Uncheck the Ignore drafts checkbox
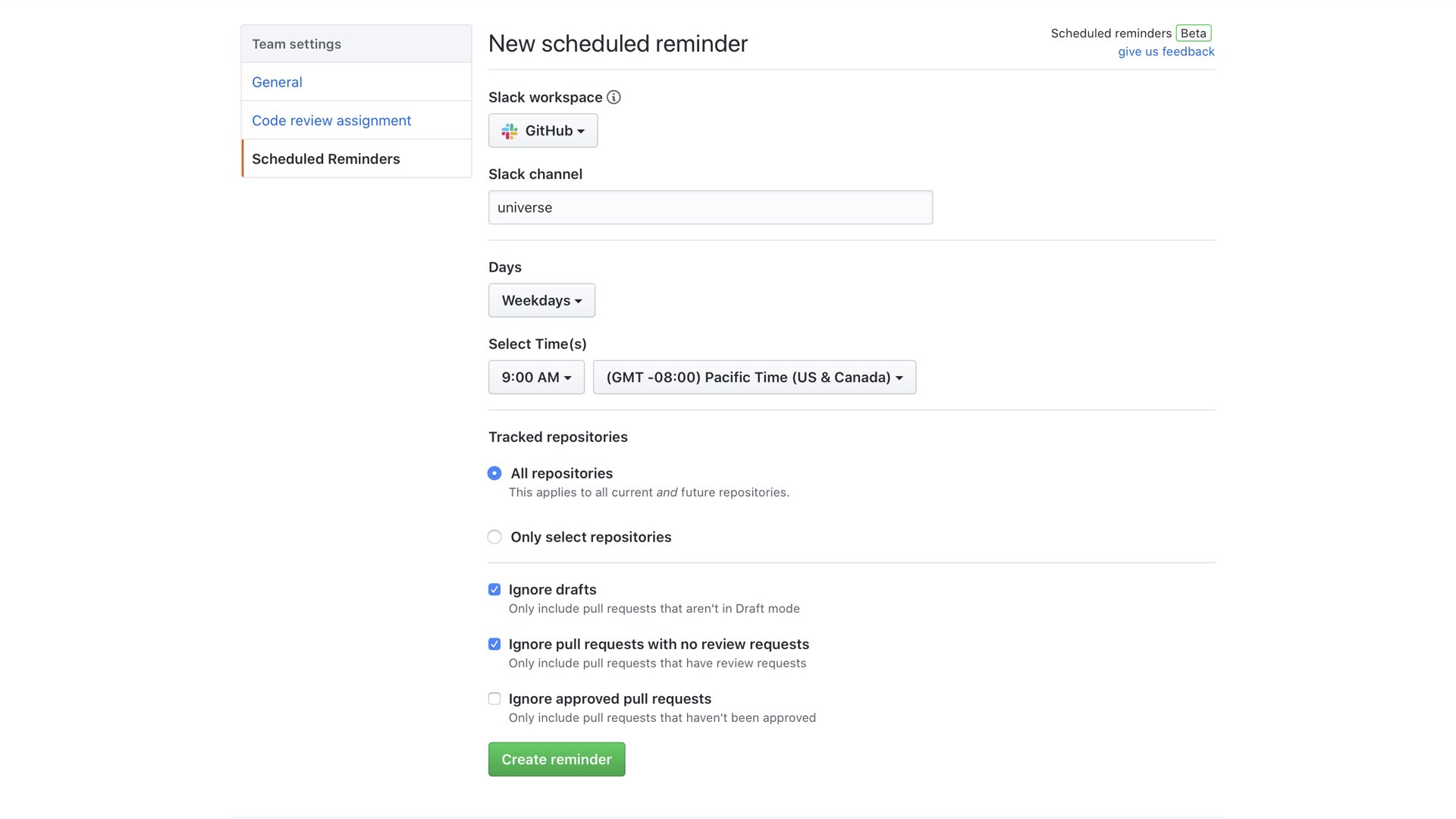1456x819 pixels. pyautogui.click(x=494, y=590)
